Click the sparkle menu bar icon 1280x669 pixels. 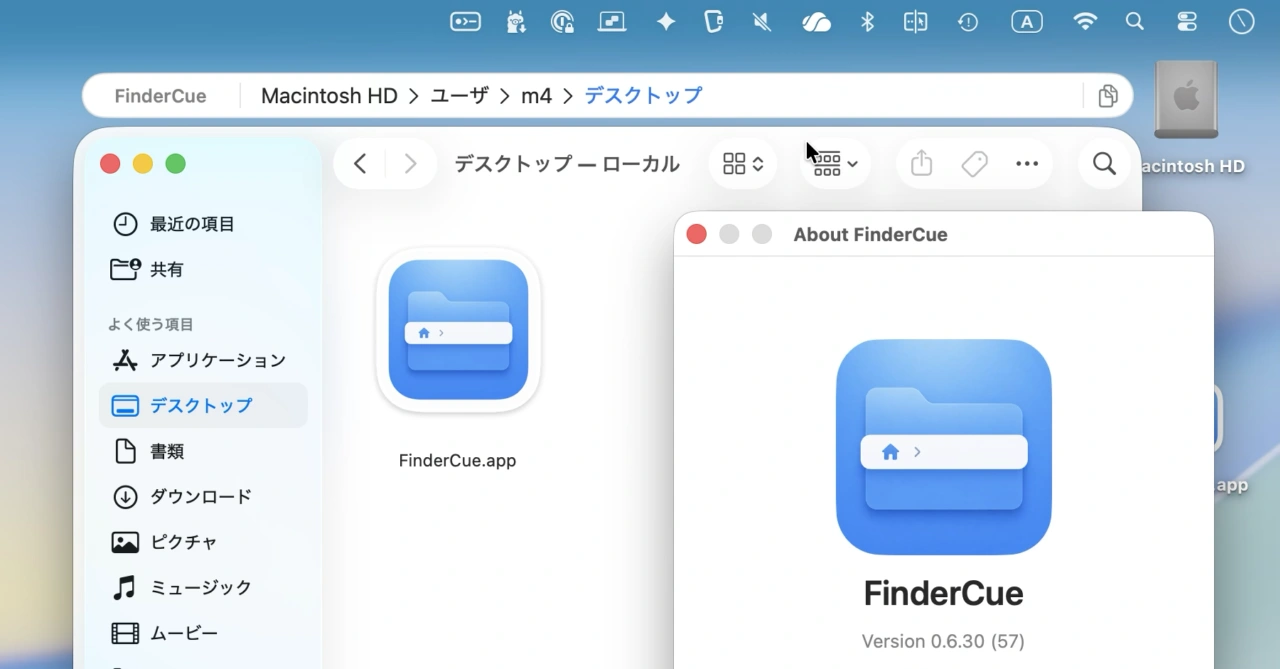(666, 22)
